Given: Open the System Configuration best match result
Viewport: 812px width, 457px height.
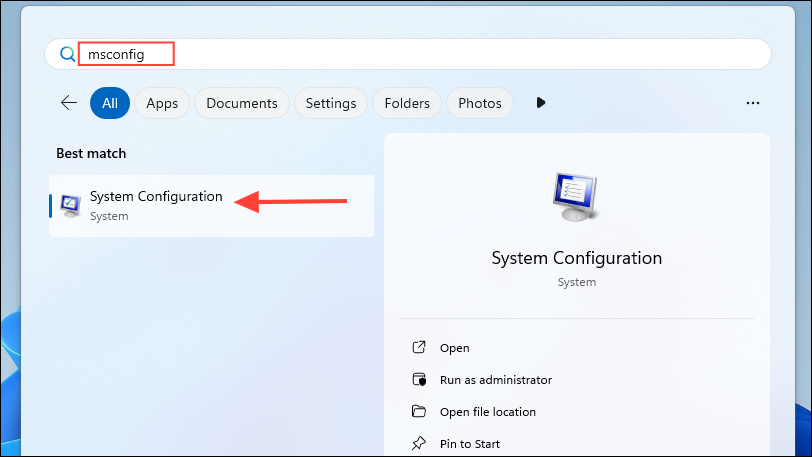Looking at the screenshot, I should point(211,206).
